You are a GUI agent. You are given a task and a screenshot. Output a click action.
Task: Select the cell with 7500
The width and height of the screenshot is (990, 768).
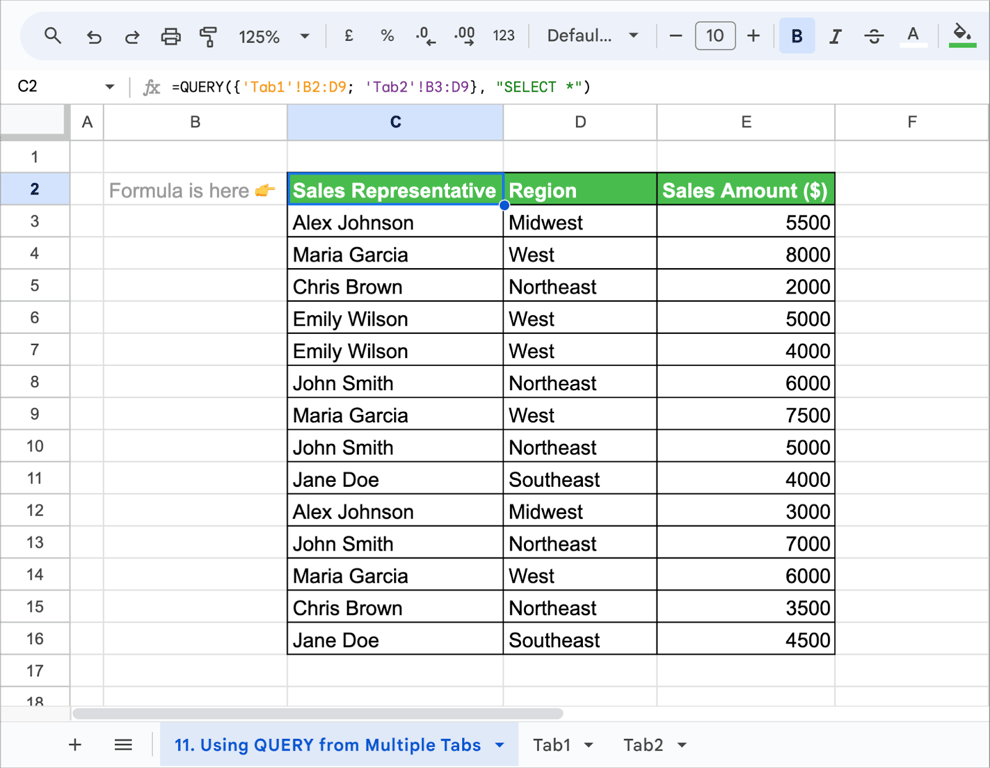pyautogui.click(x=746, y=414)
